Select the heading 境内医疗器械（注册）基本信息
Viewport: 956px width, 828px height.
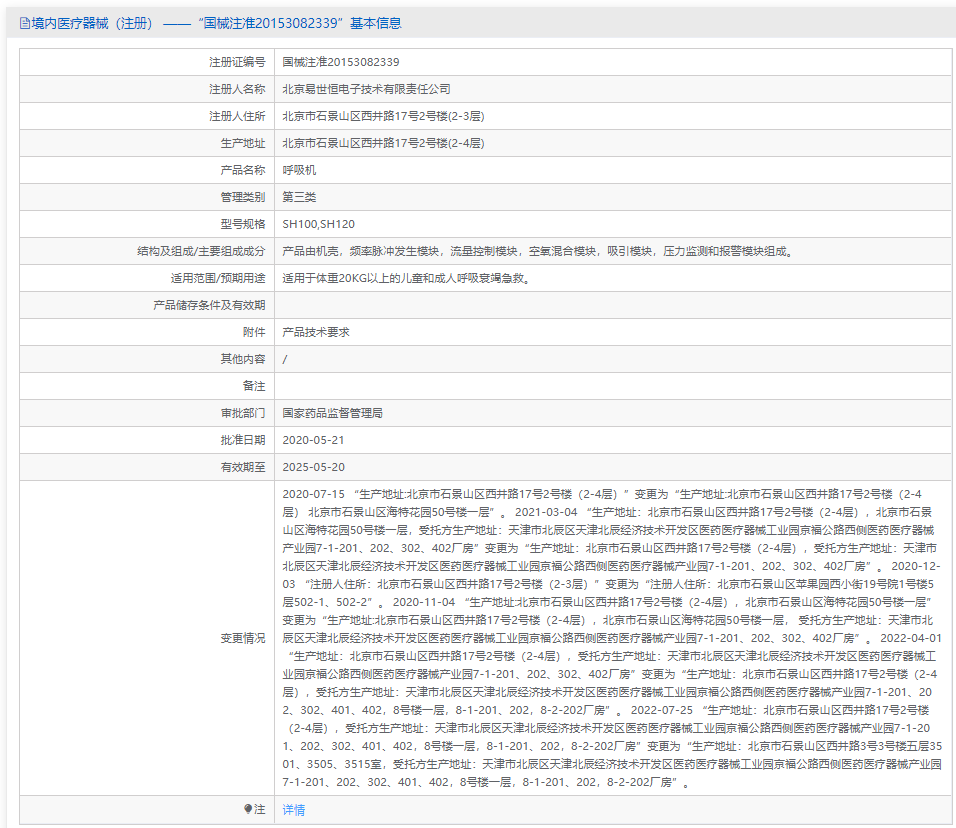(210, 23)
